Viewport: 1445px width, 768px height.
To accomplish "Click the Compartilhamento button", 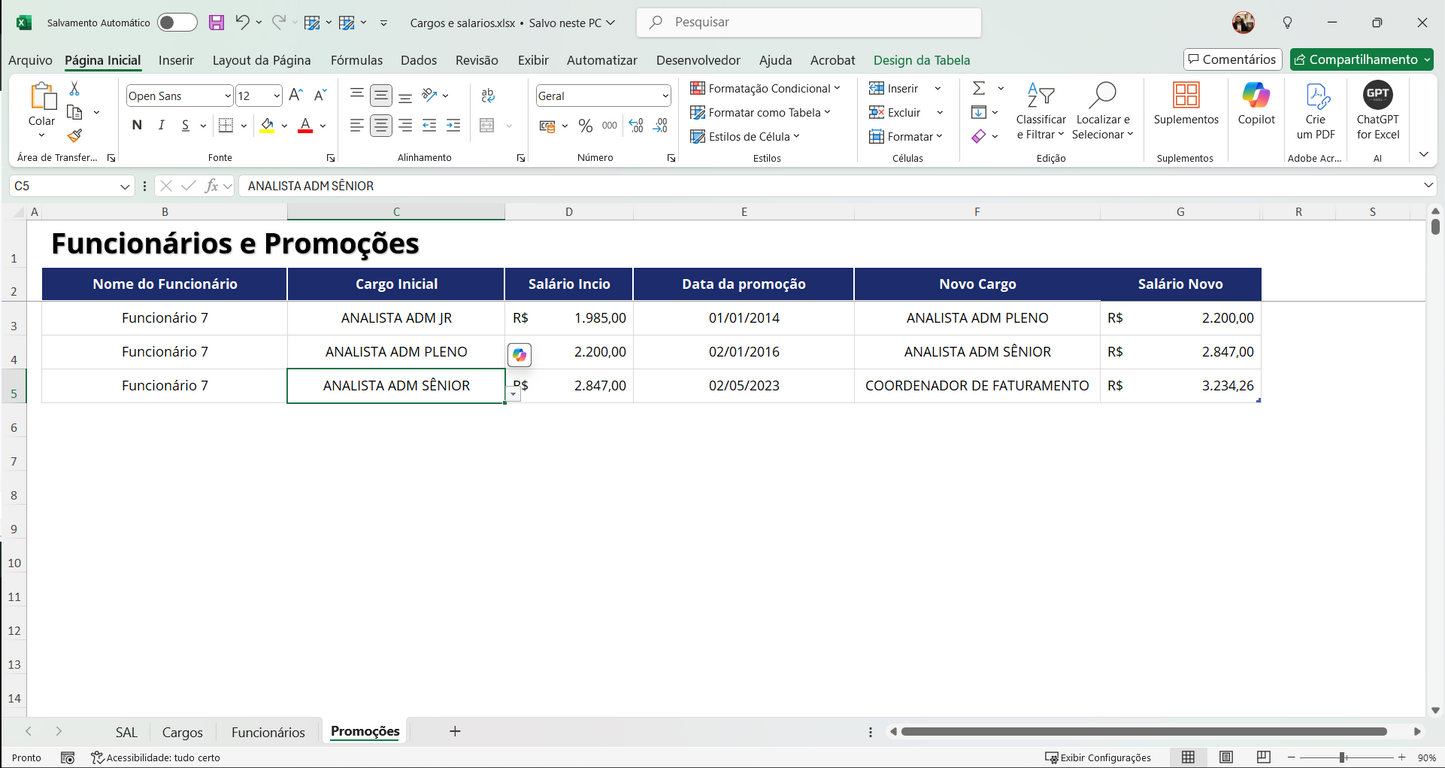I will (x=1361, y=59).
